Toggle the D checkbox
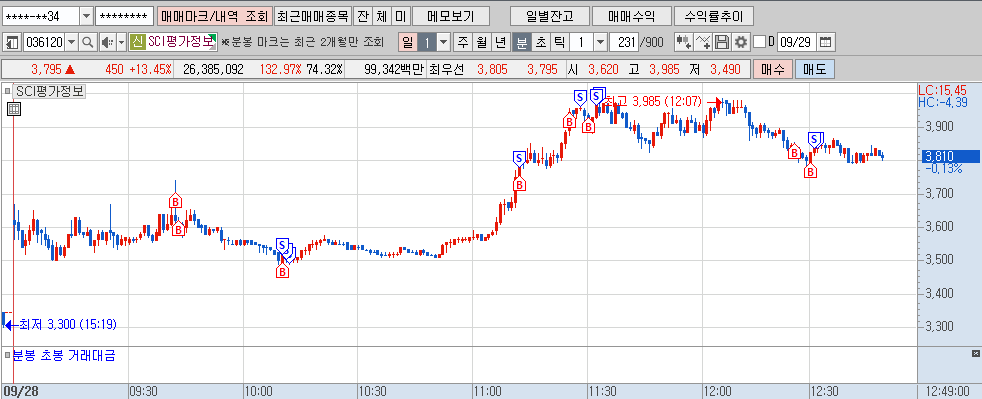 (760, 43)
